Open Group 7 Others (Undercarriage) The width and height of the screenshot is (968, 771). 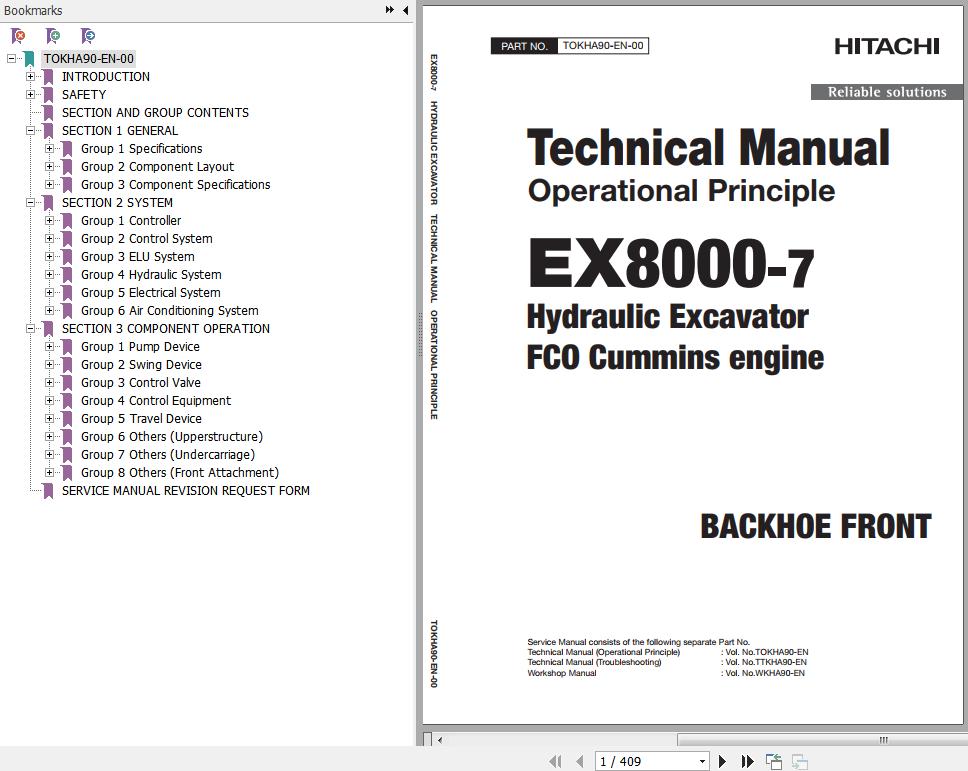coord(168,455)
